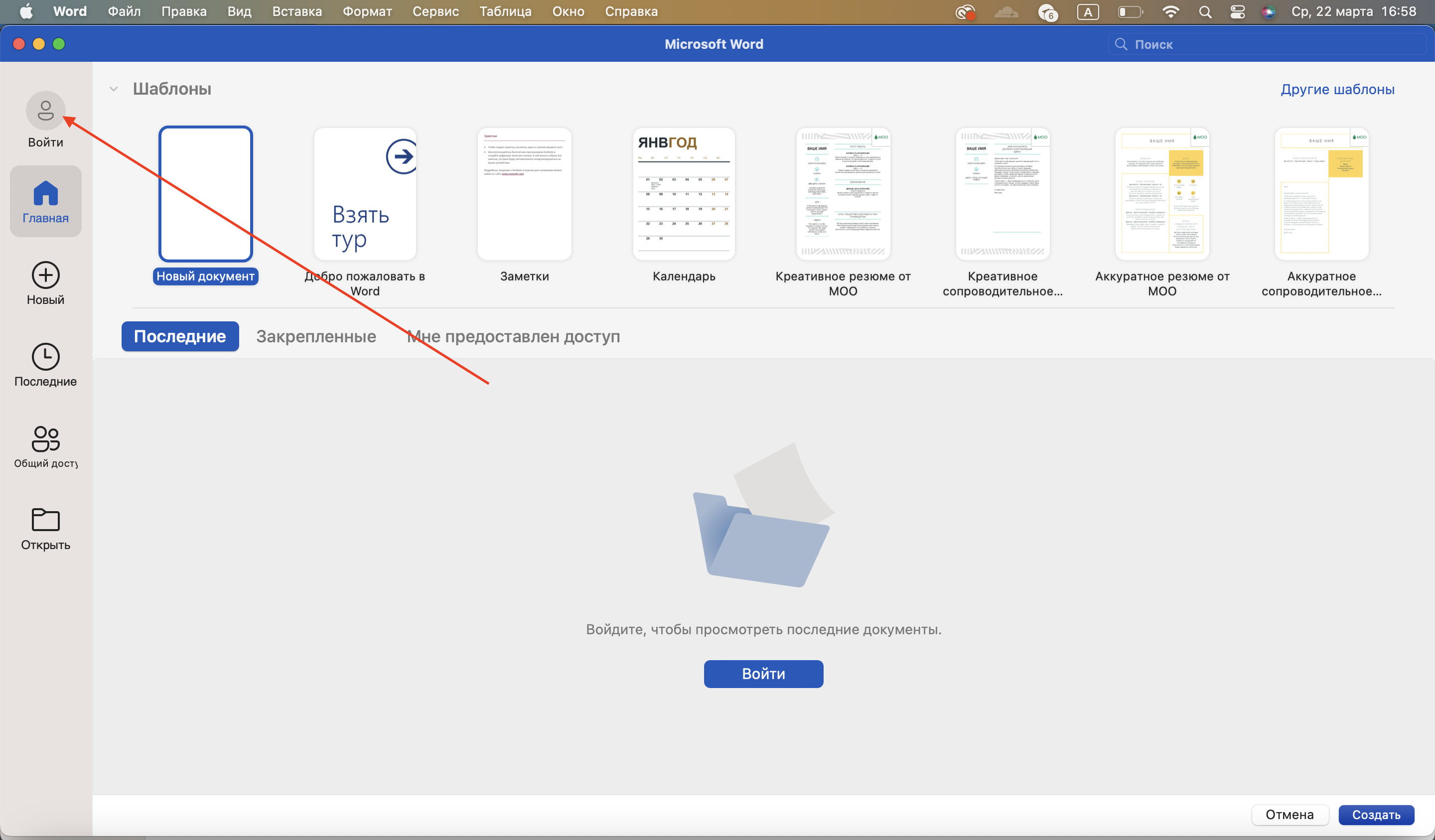1435x840 pixels.
Task: Click the account avatar icon above Войти
Action: (45, 111)
